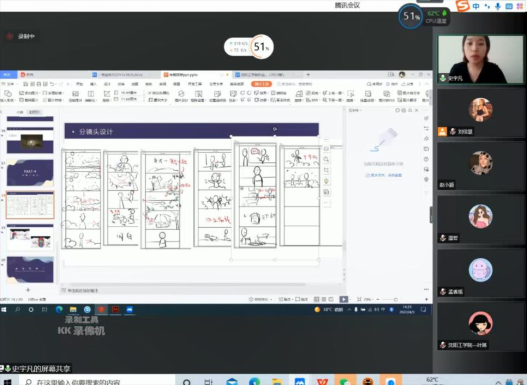Screen dimensions: 528x386
Task: Toggle the checkbox below lock aspect ratio
Action: click(151, 100)
